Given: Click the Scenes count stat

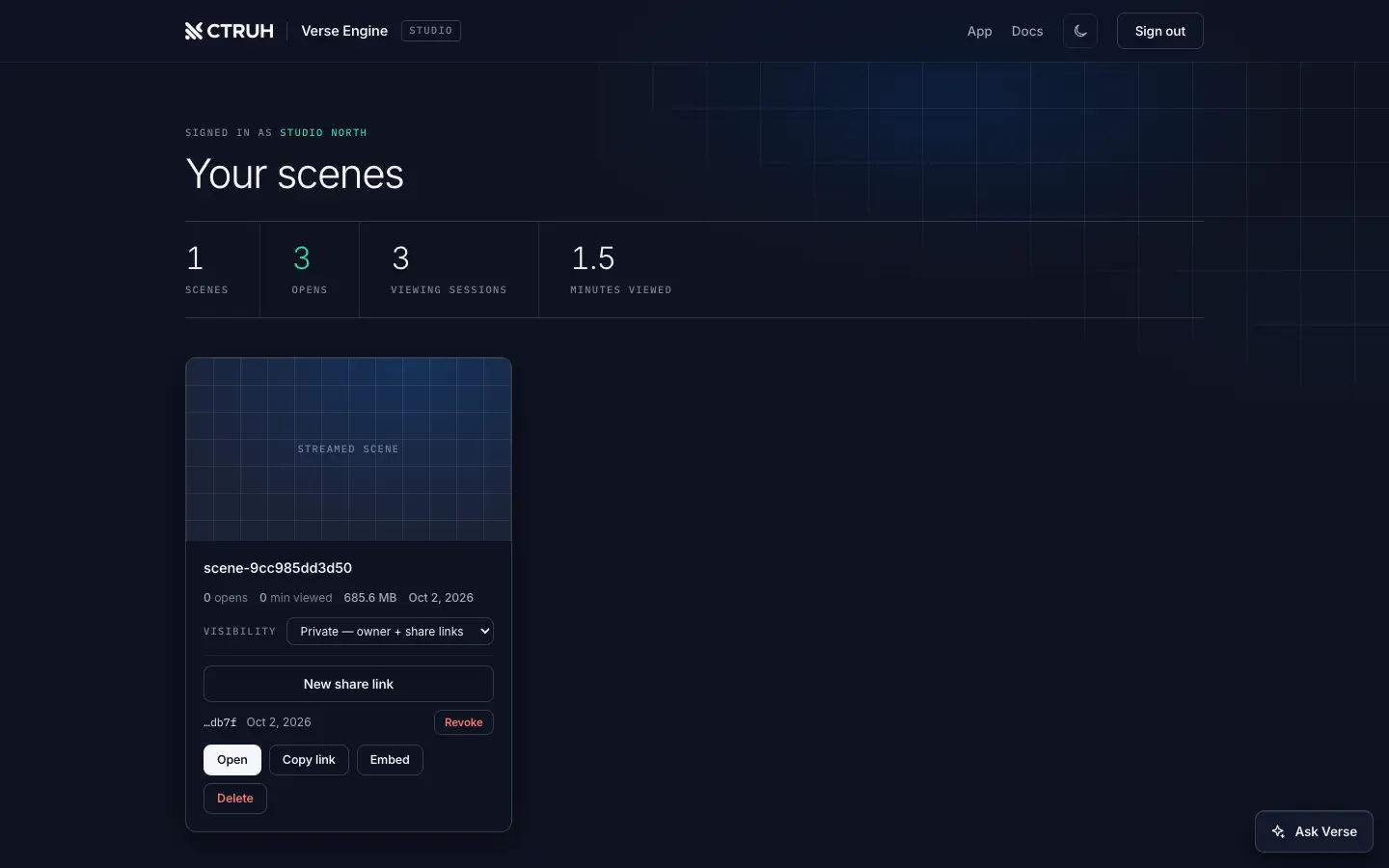Looking at the screenshot, I should tap(206, 269).
